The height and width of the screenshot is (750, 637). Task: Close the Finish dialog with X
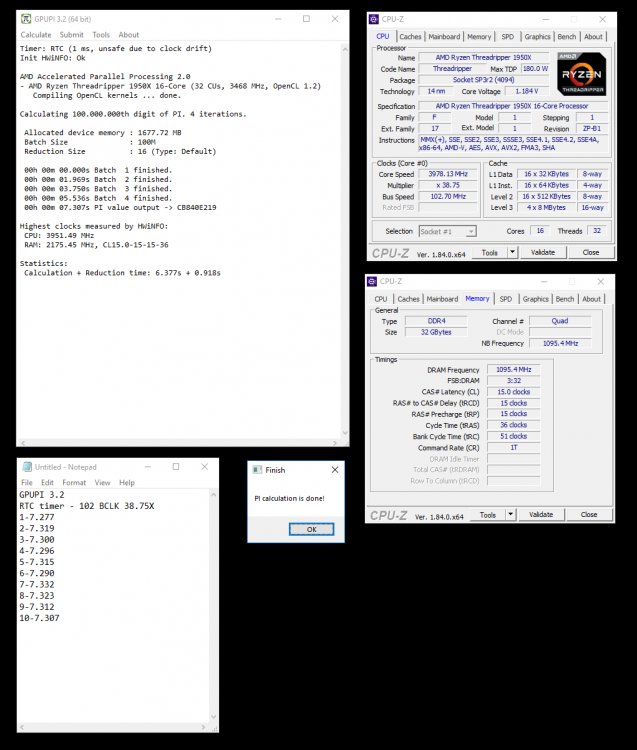coord(335,470)
